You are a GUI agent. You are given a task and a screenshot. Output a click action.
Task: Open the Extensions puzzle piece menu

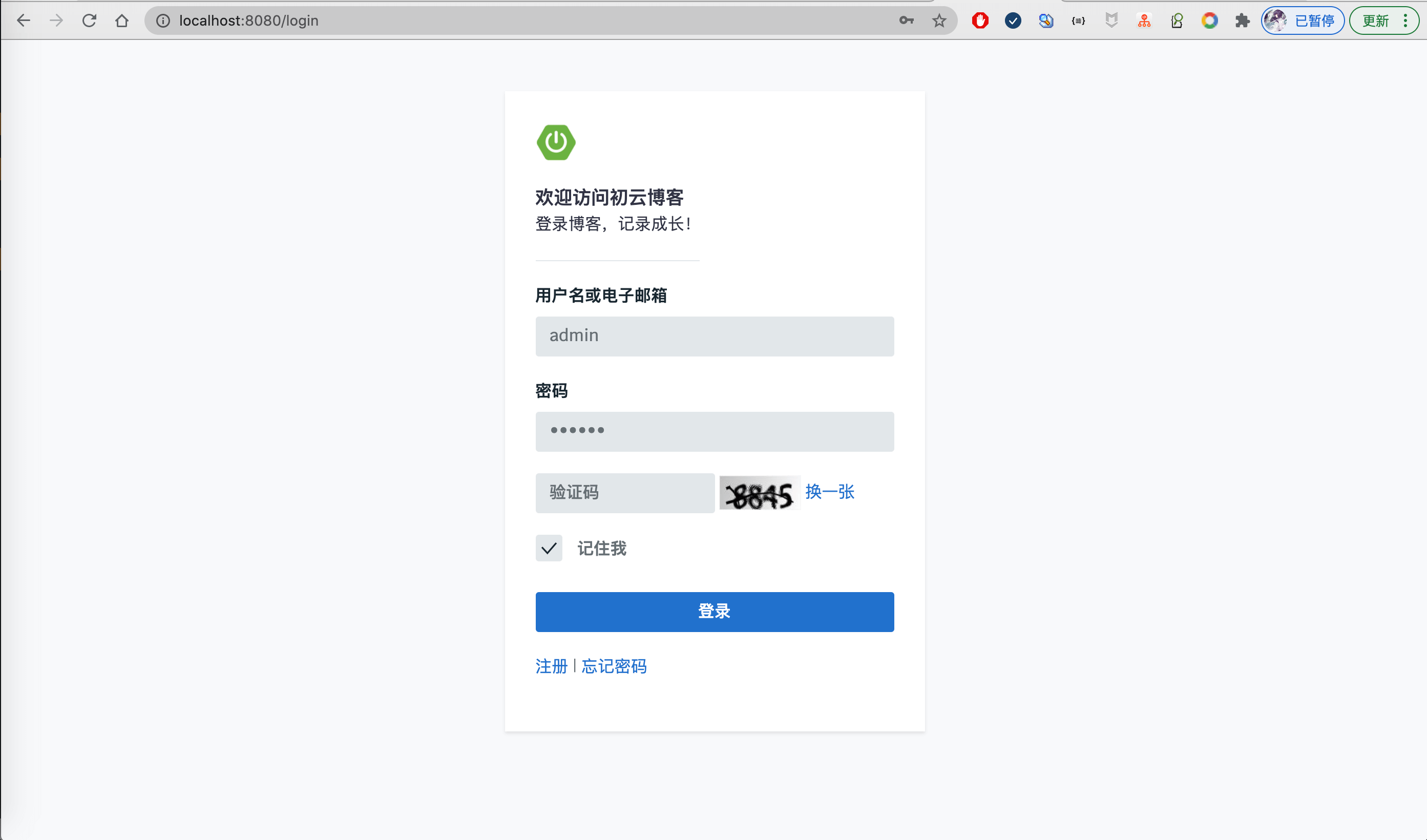(x=1242, y=21)
